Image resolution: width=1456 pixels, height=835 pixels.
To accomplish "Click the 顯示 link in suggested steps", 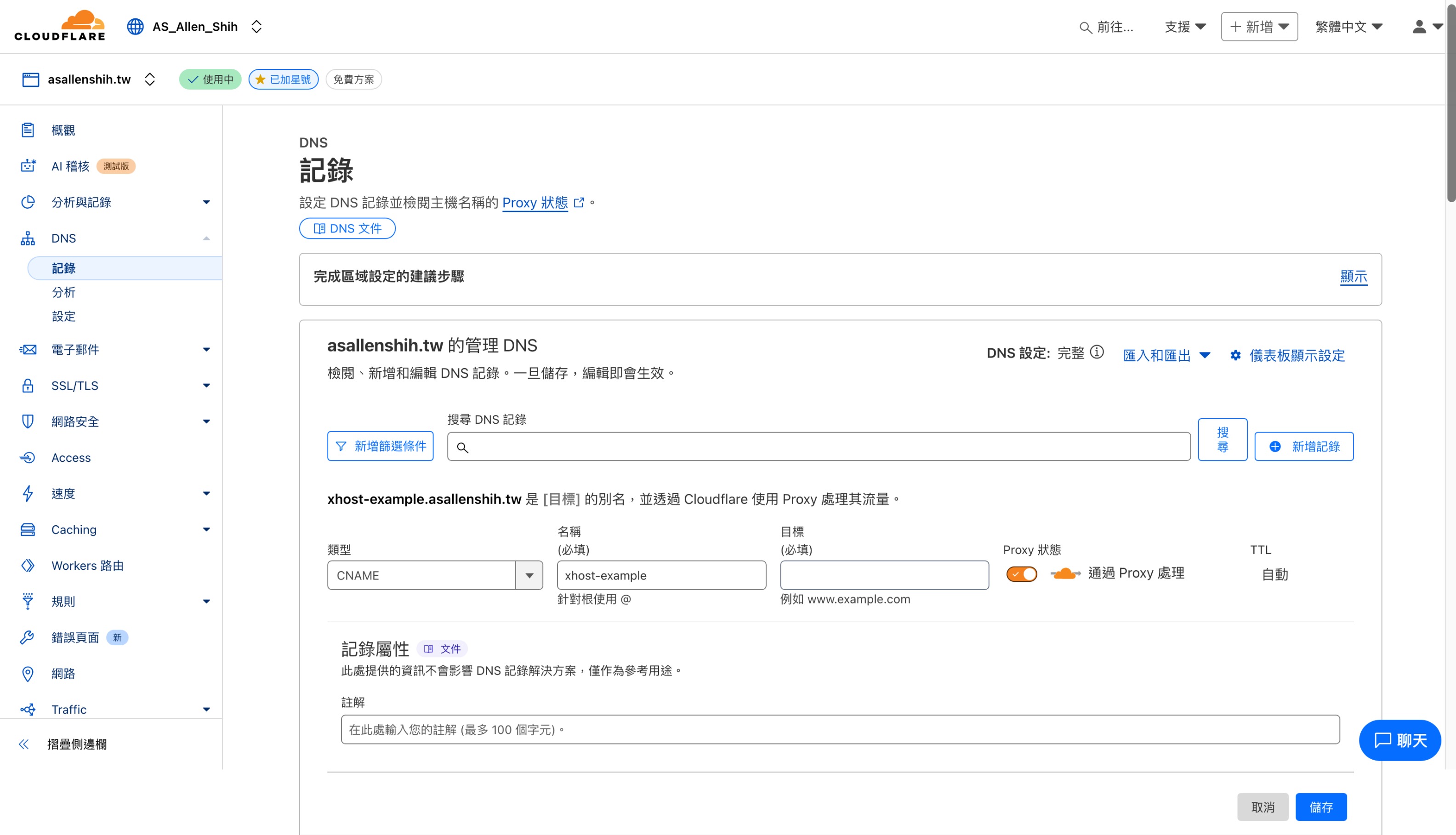I will [x=1354, y=277].
